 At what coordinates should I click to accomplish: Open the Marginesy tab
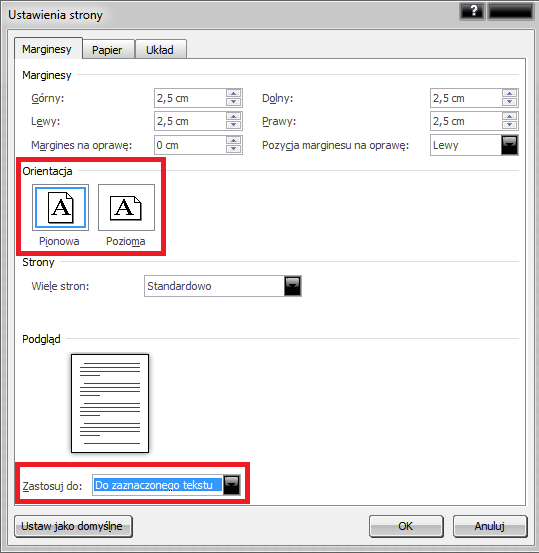pos(47,49)
